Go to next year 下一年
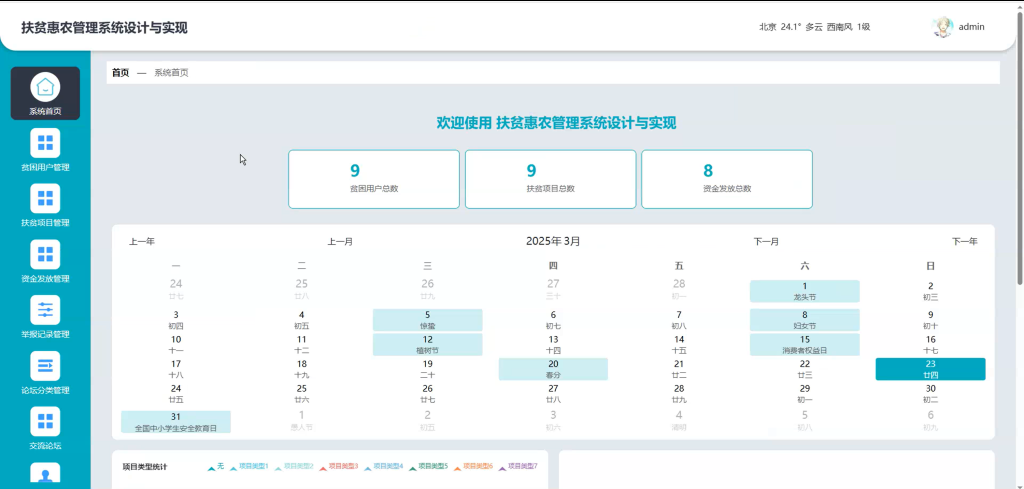 point(965,242)
